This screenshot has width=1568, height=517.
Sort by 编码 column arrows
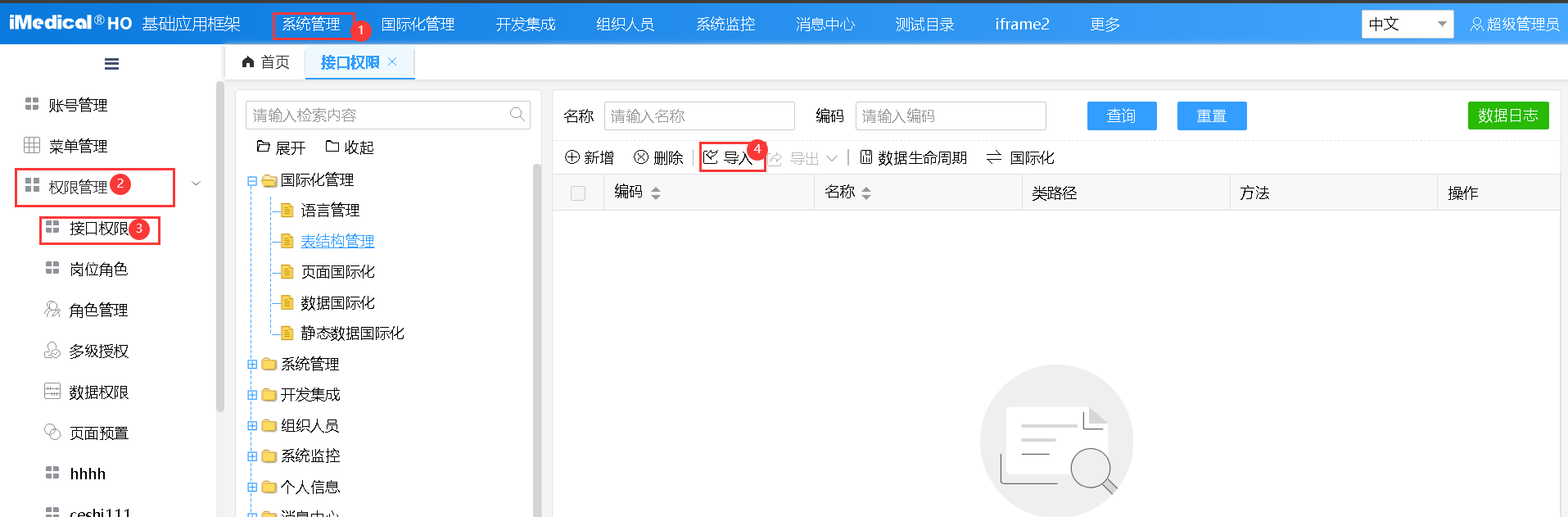(656, 193)
